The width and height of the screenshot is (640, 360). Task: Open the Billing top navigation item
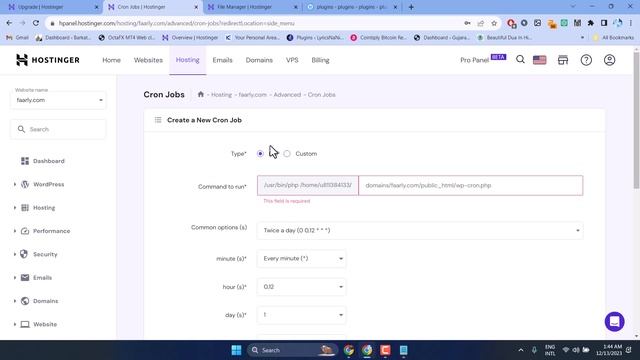pos(320,60)
